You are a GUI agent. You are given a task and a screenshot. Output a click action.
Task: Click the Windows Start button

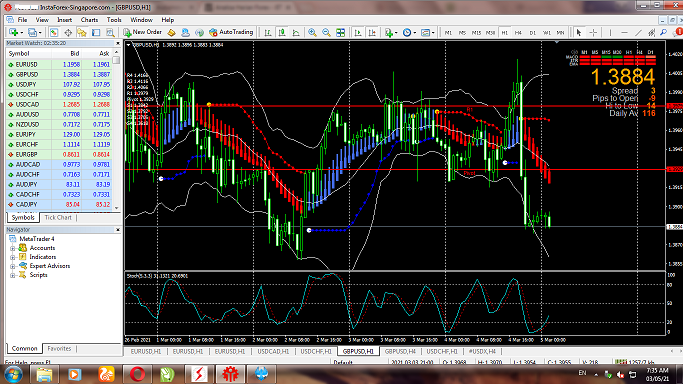coord(14,374)
